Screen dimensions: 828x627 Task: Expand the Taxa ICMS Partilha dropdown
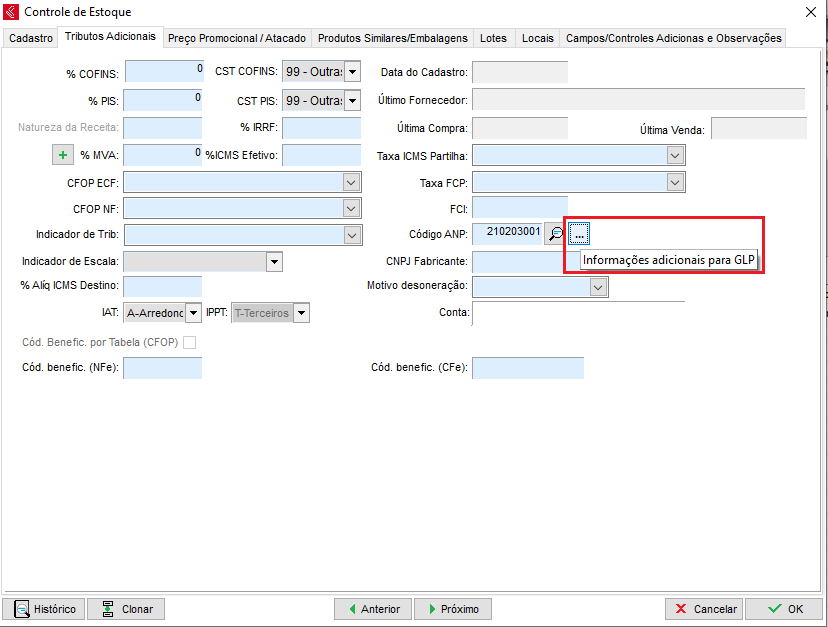[x=676, y=156]
